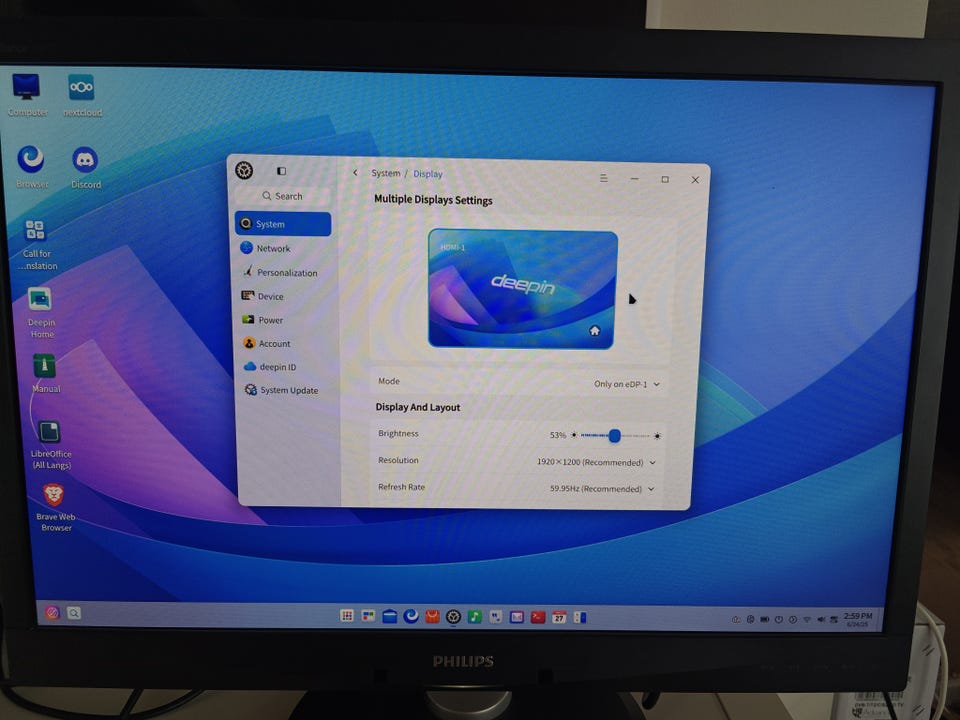
Task: Open the multitasking view dock icon
Action: 368,616
